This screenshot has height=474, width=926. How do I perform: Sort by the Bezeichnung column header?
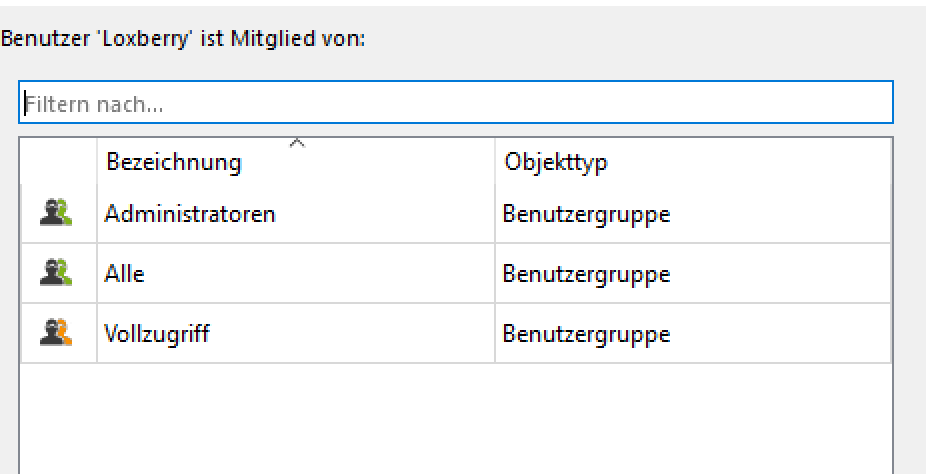point(174,162)
